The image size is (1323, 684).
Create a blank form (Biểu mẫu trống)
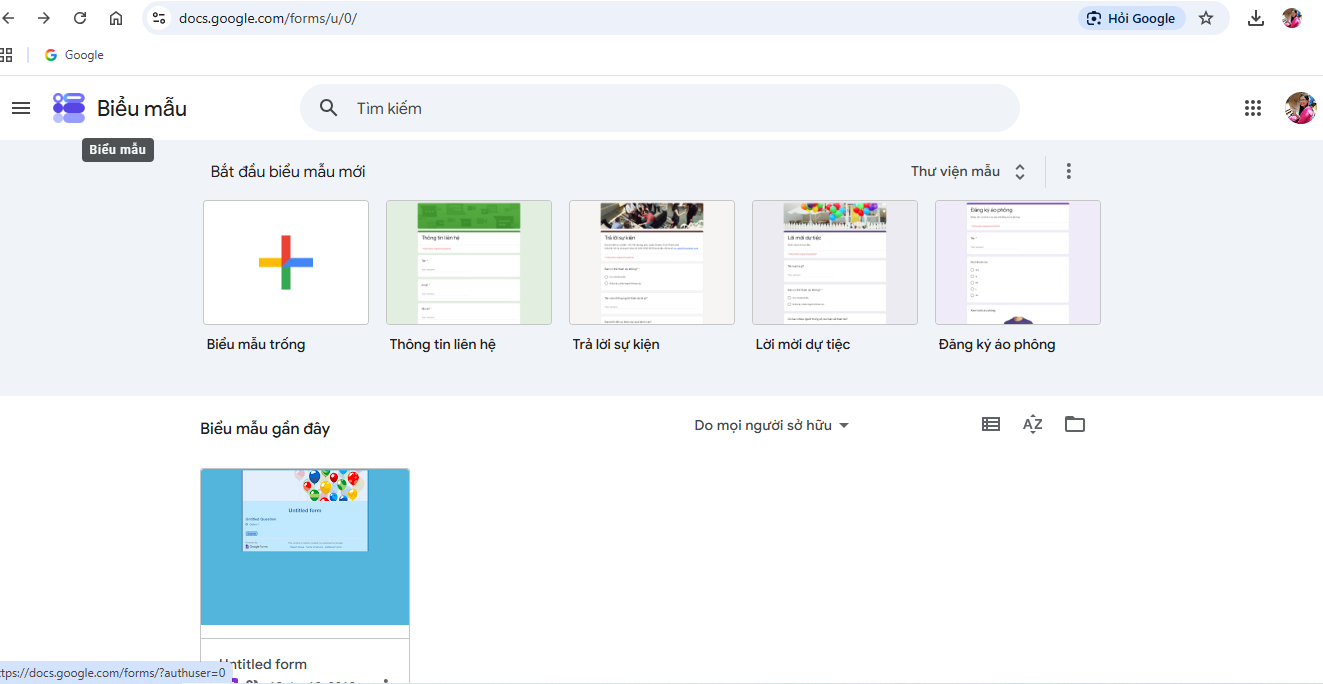(286, 262)
